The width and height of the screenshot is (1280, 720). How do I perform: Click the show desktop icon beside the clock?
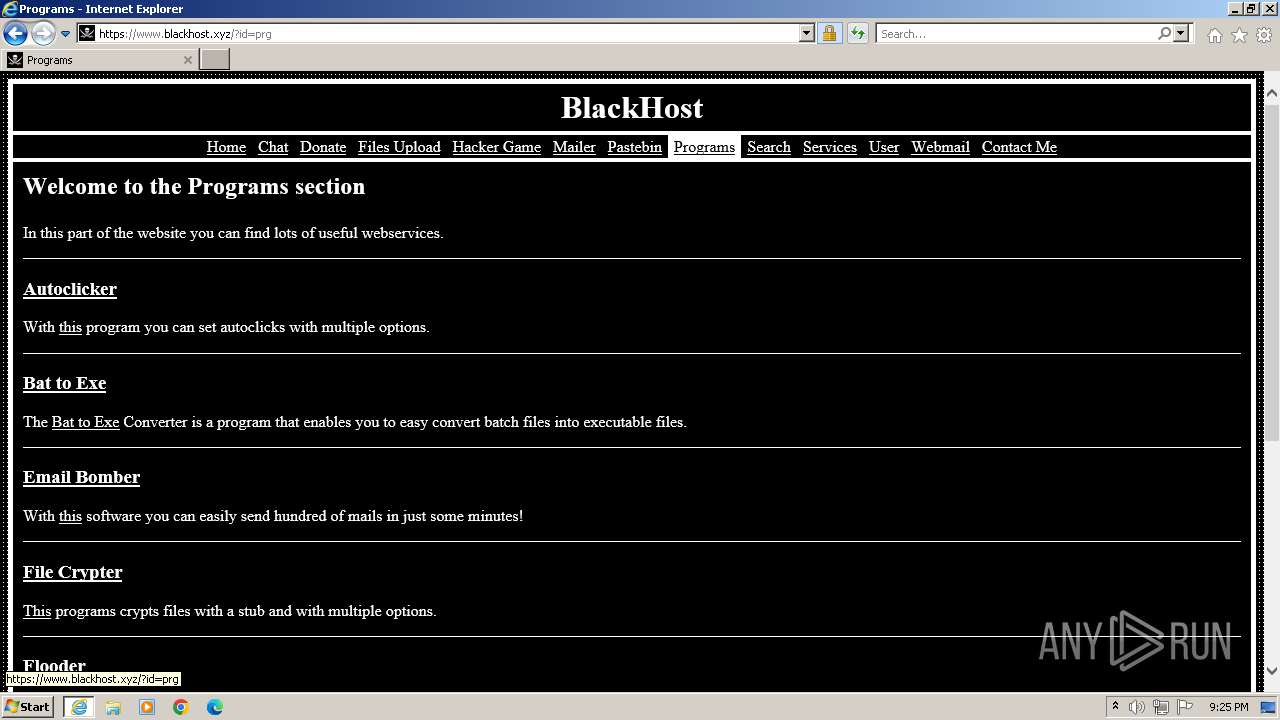(x=1268, y=707)
